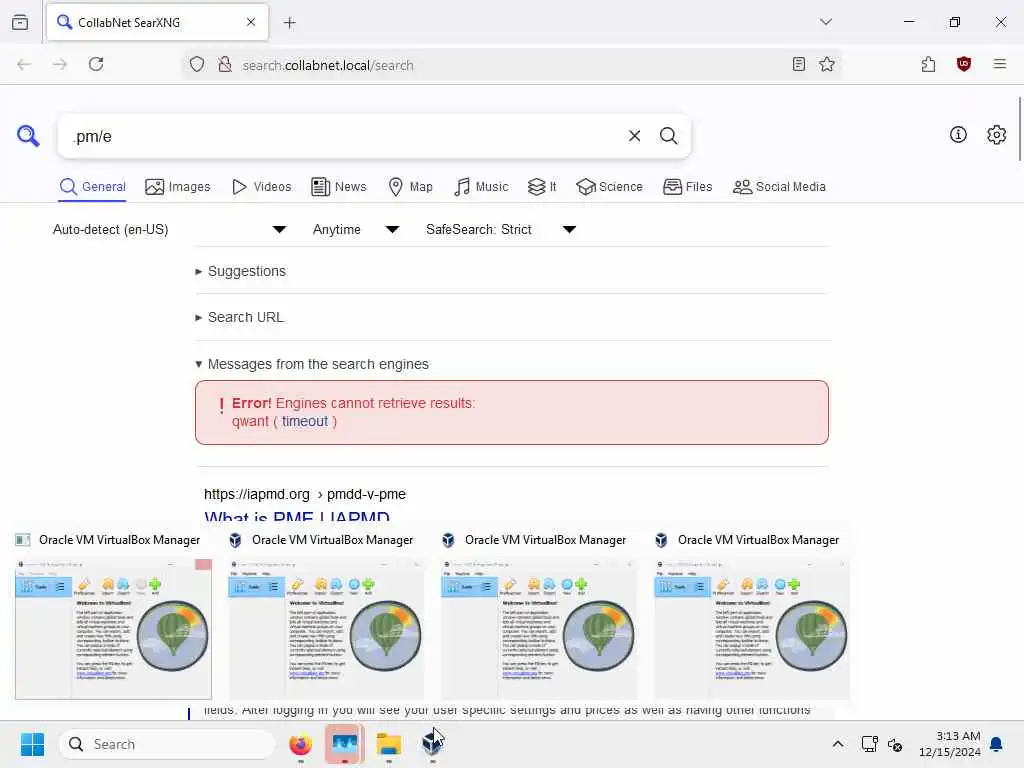Open the Extensions puzzle icon
This screenshot has width=1024, height=768.
(928, 64)
